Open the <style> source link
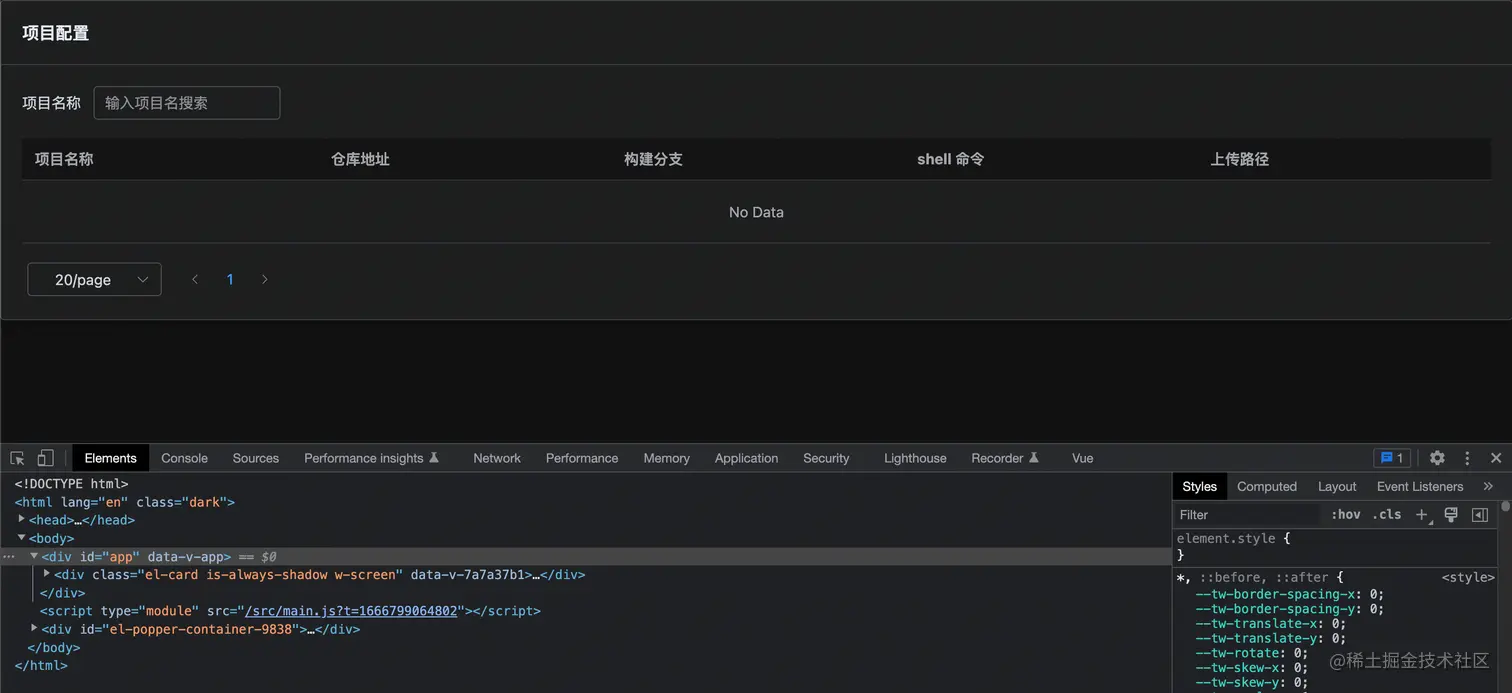Screen dimensions: 1512x693 click(1468, 577)
